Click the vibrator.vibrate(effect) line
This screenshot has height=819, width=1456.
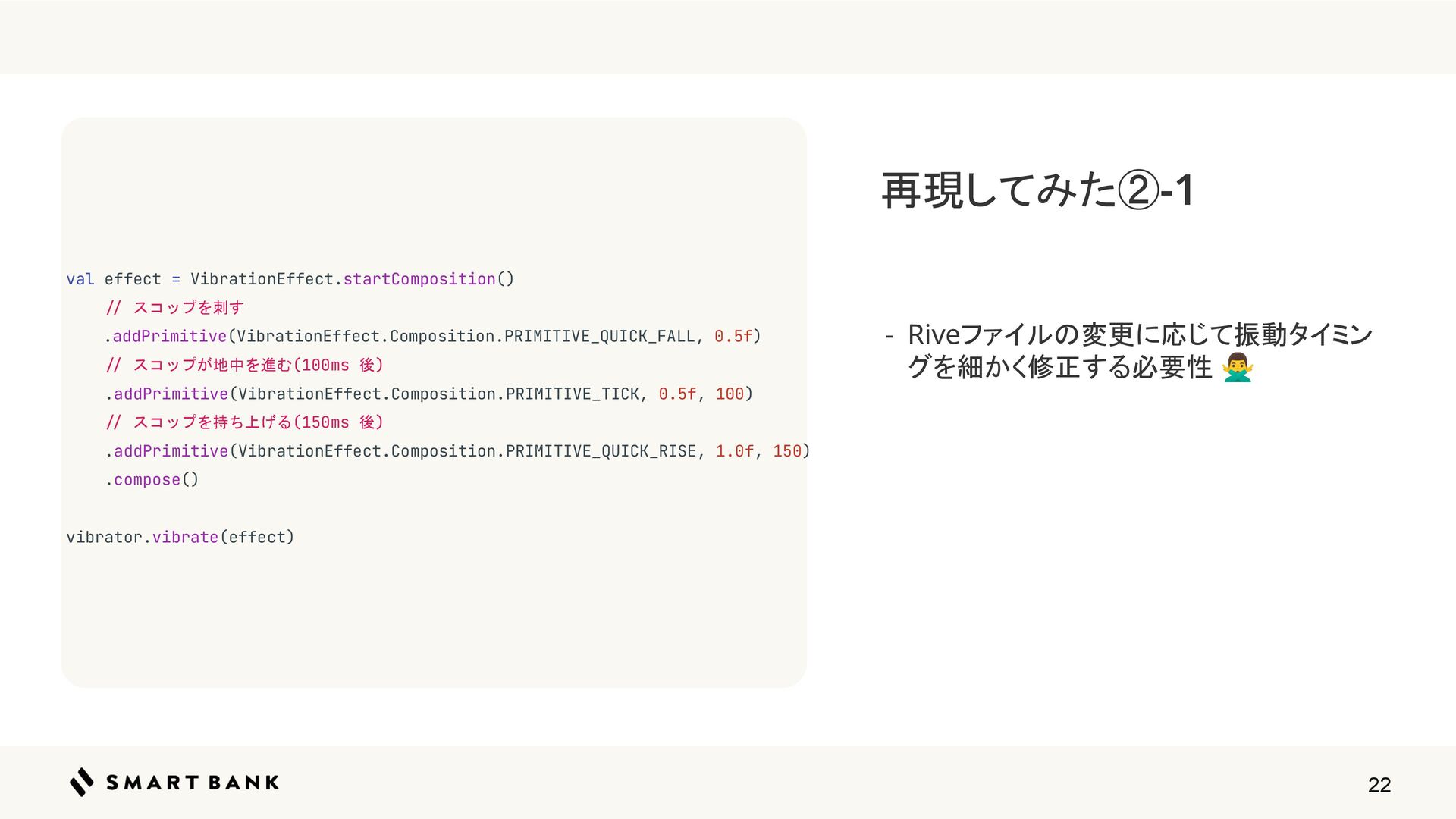180,538
